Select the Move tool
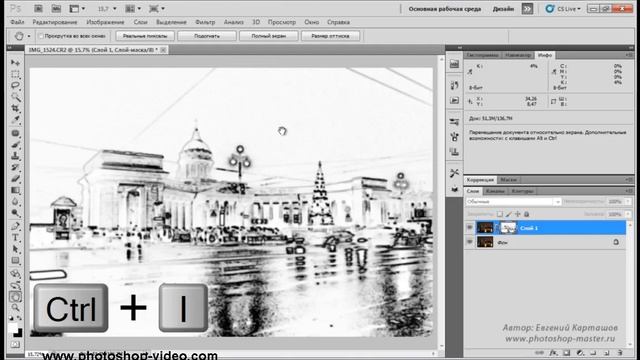640x360 pixels. (x=16, y=63)
